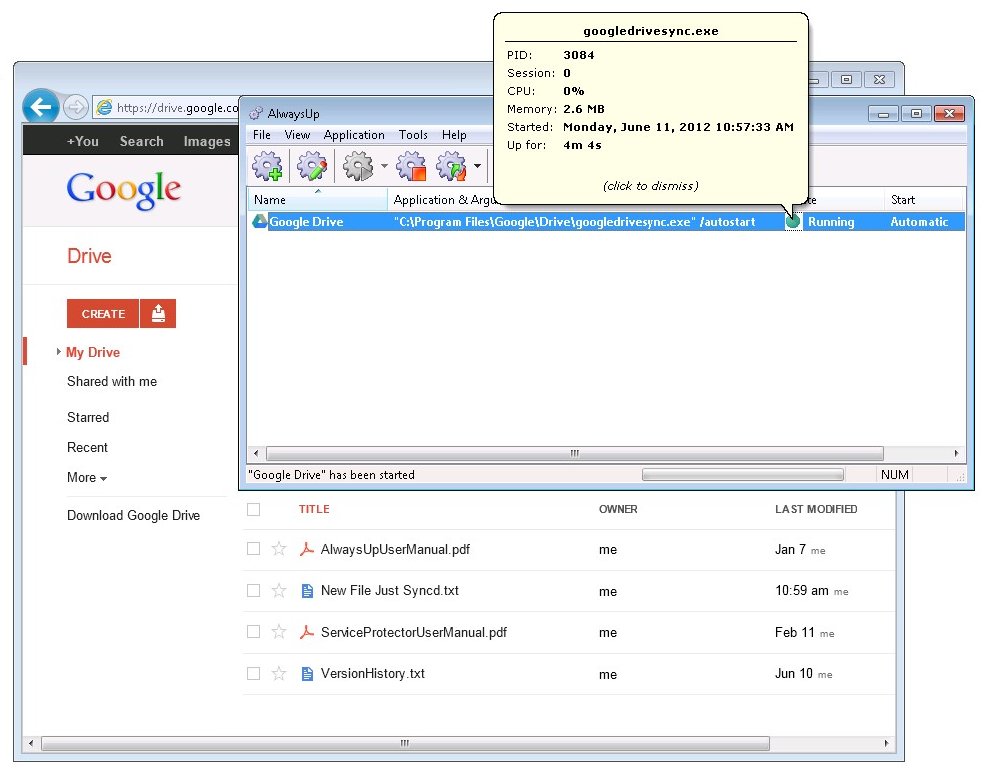Click the googledrivesync.exe tooltip to dismiss it

coord(650,108)
